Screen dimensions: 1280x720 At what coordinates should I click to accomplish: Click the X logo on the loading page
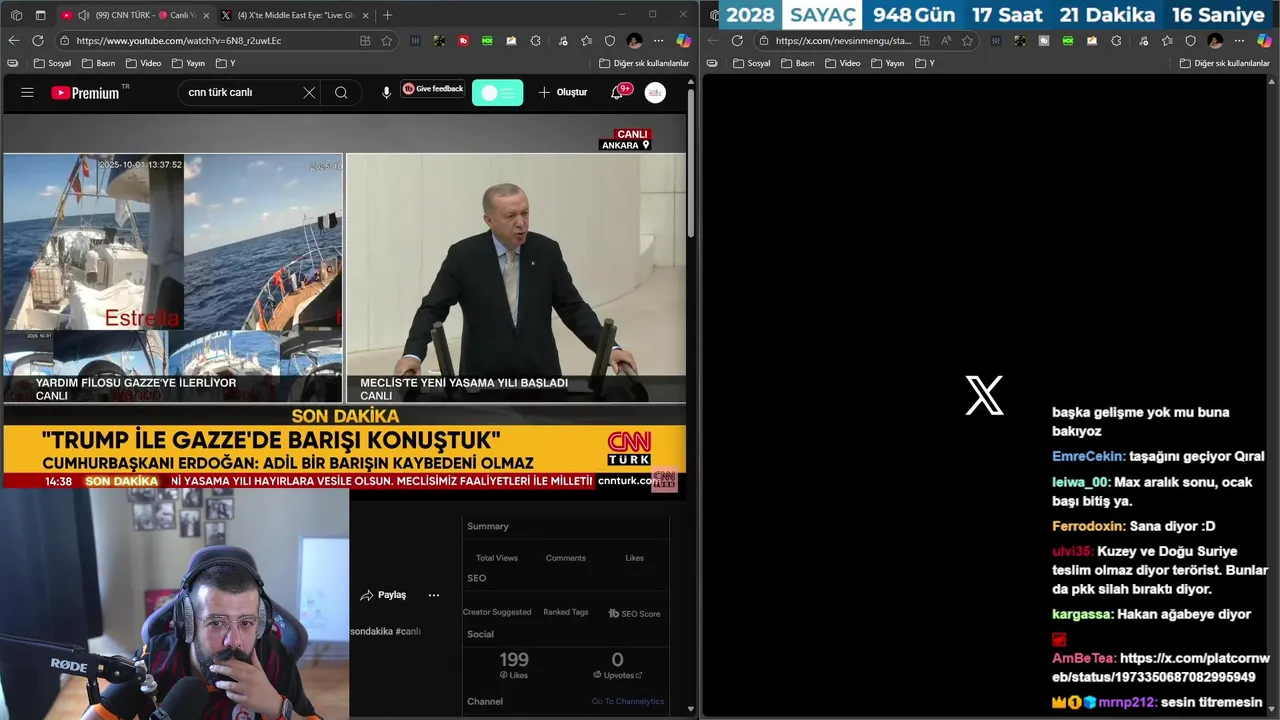[x=984, y=396]
